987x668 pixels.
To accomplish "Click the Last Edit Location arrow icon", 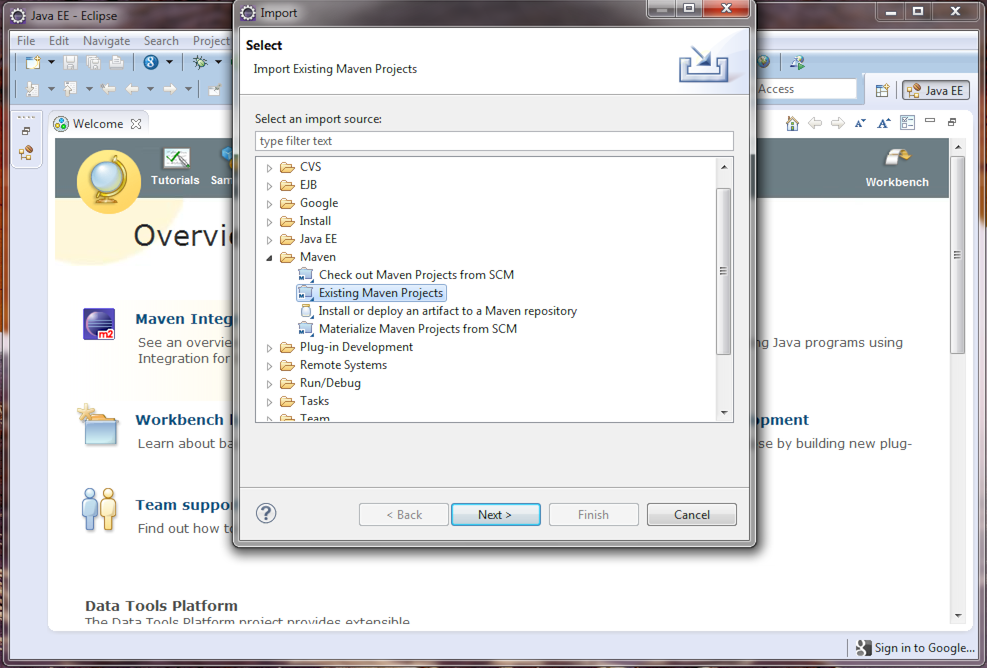I will pyautogui.click(x=108, y=89).
